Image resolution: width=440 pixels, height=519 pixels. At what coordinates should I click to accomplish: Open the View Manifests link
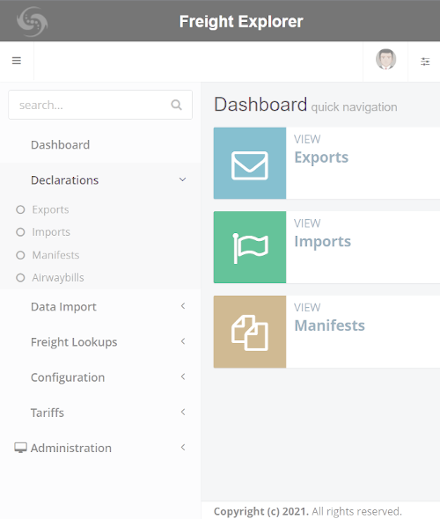pos(329,325)
